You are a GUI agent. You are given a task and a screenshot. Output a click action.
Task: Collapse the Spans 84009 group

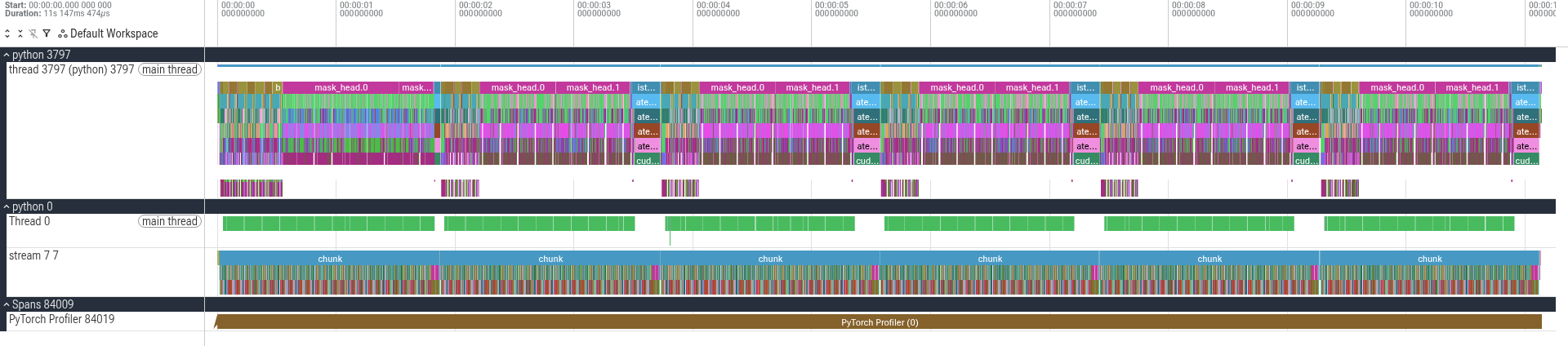click(7, 304)
